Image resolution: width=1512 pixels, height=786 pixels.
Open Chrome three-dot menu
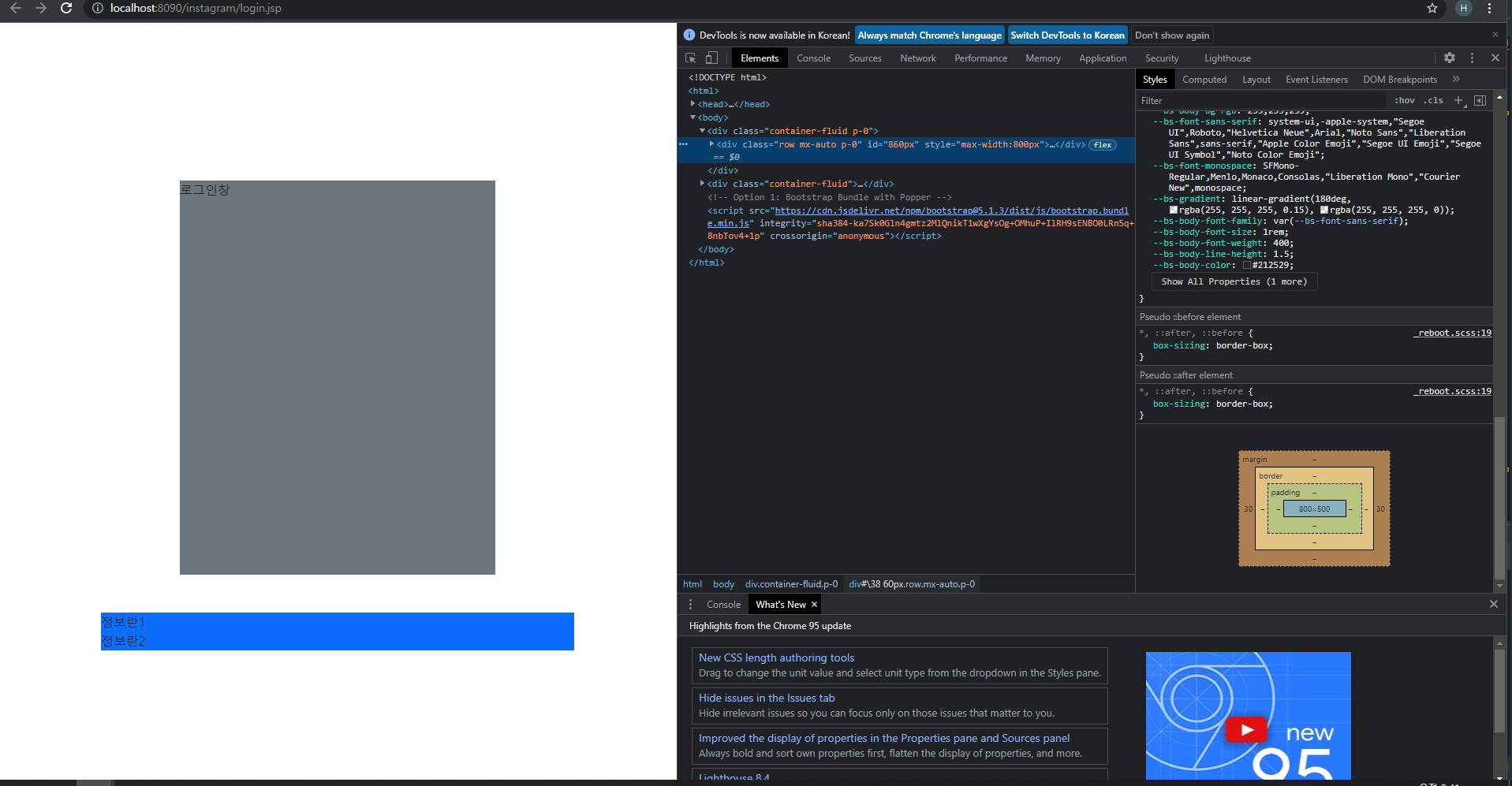tap(1489, 8)
